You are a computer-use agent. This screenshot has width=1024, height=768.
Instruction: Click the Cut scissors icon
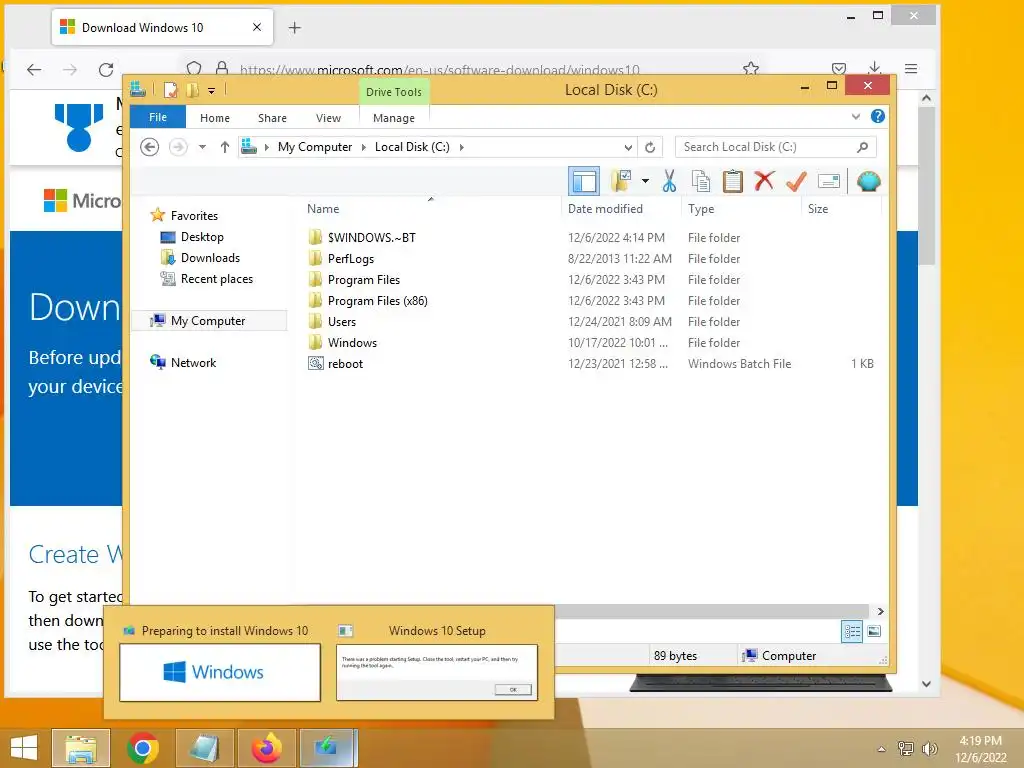click(x=669, y=181)
